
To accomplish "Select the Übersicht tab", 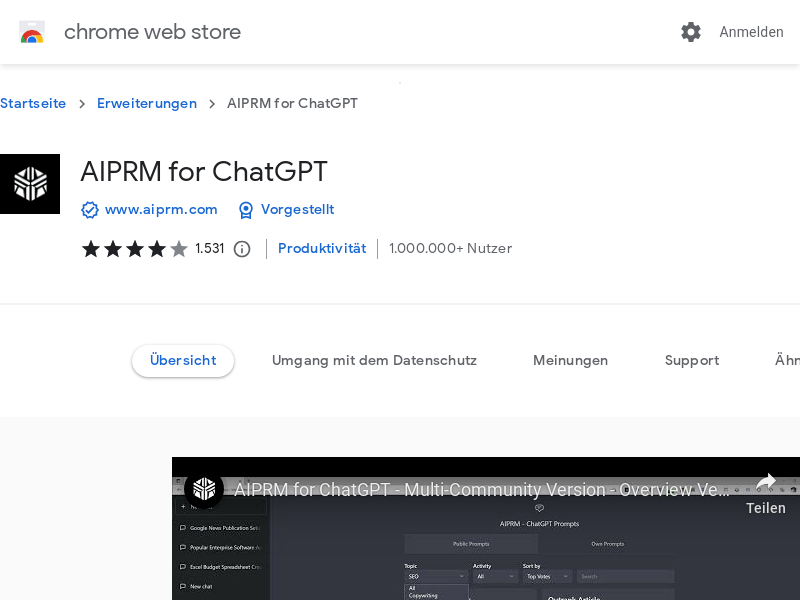I will point(183,361).
